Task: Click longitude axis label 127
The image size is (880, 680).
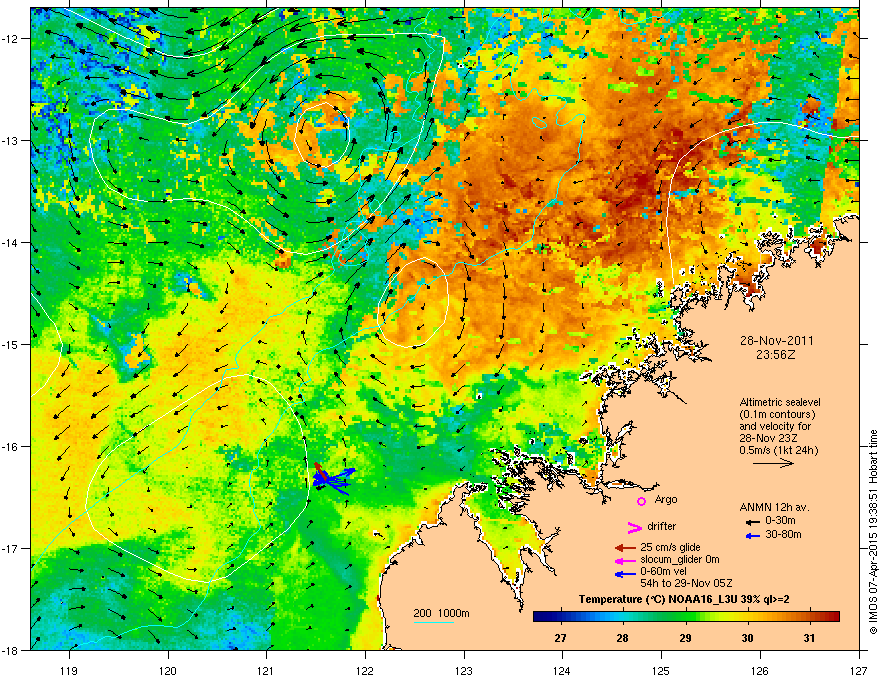Action: point(859,671)
